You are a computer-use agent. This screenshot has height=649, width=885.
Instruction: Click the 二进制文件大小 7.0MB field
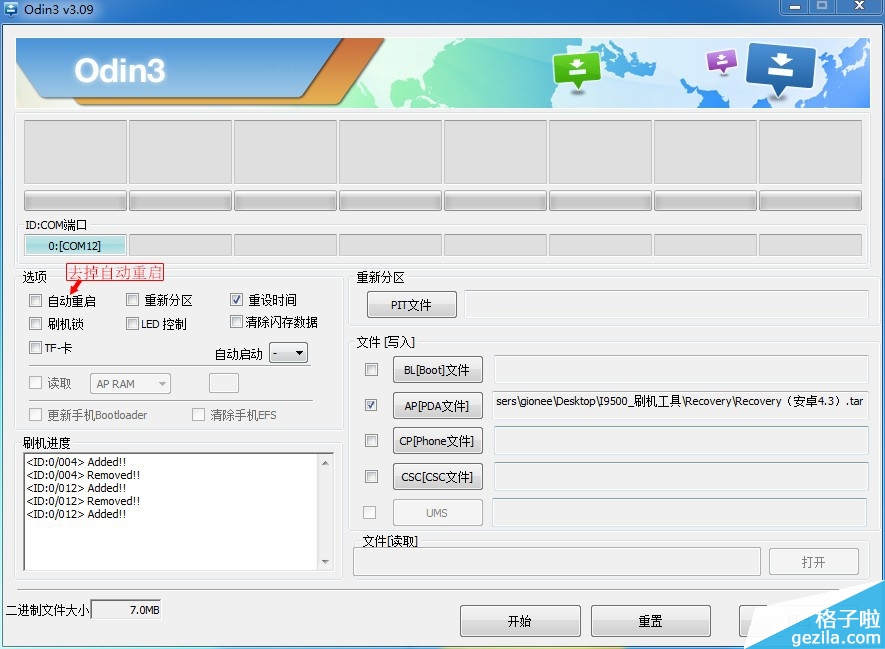126,609
